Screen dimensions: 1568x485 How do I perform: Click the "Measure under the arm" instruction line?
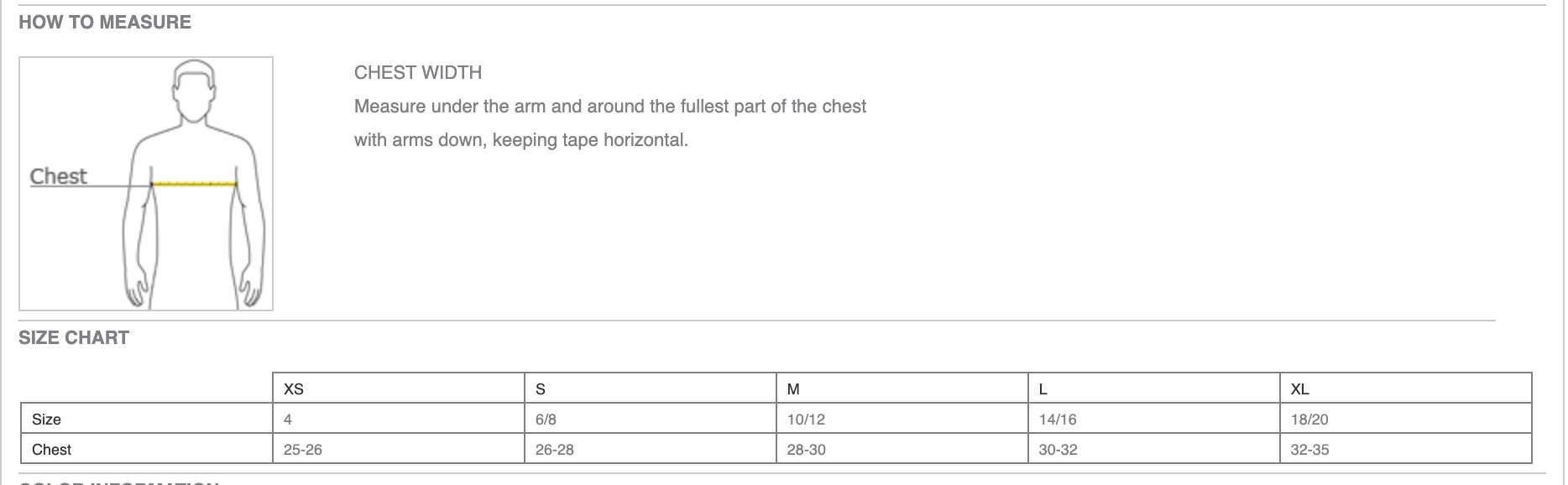[609, 107]
